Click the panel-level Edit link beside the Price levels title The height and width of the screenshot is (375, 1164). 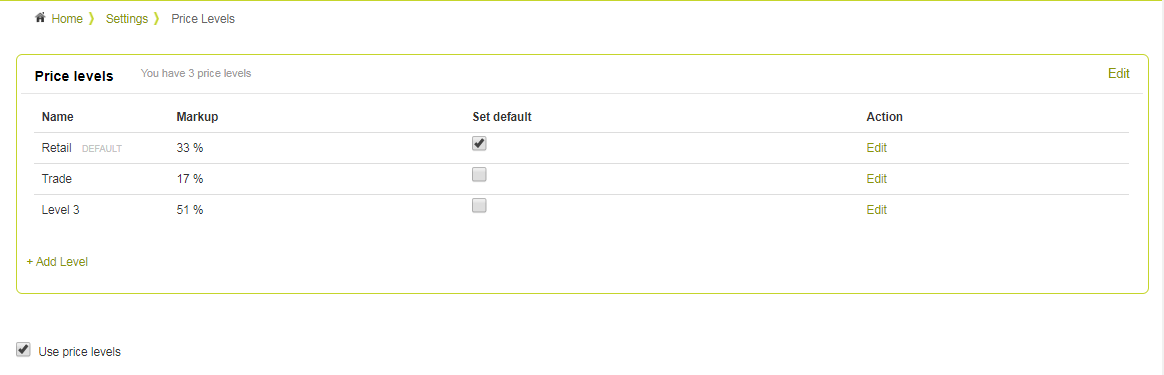tap(1119, 74)
